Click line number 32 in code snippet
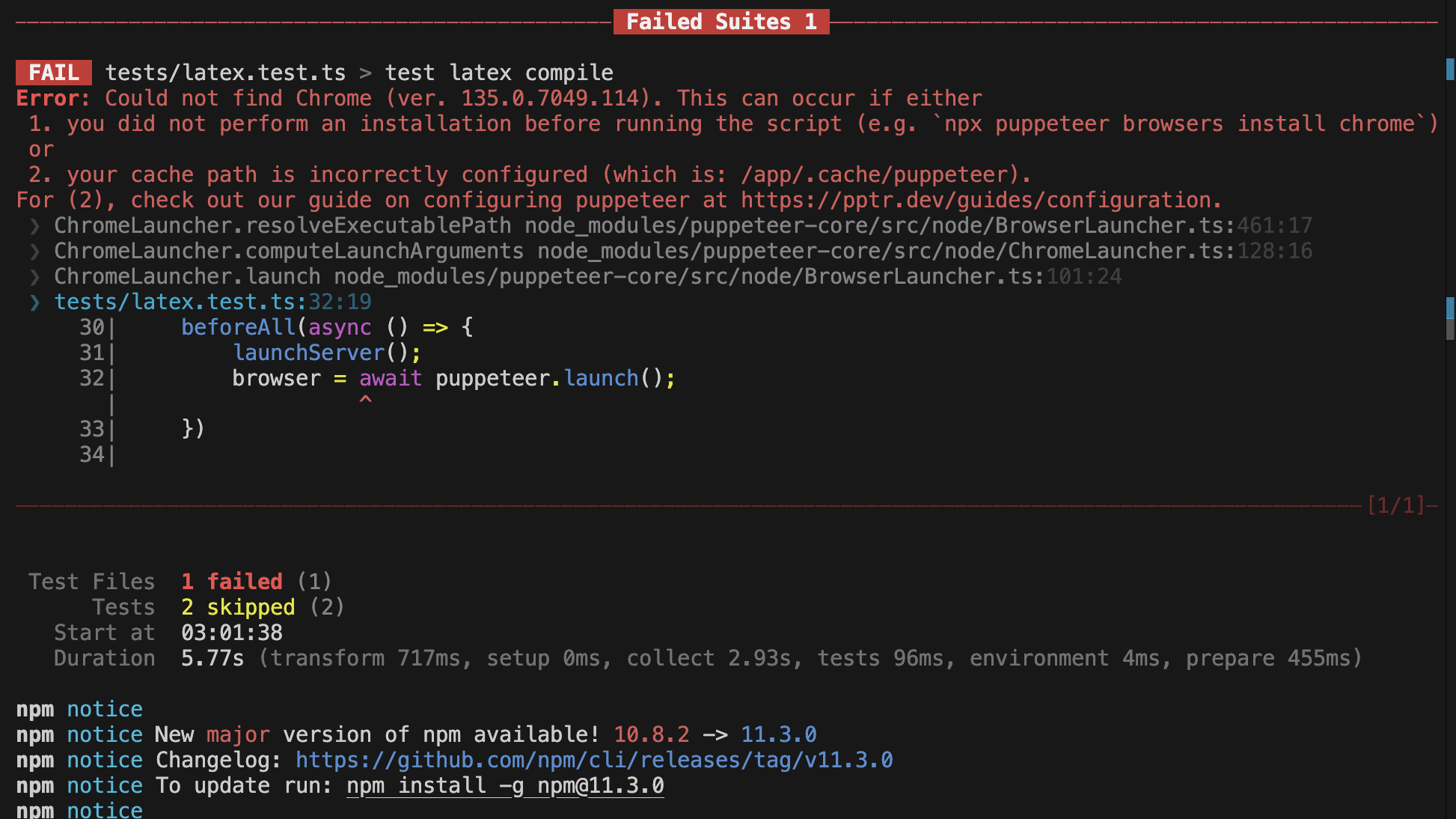This screenshot has width=1456, height=819. (x=92, y=379)
